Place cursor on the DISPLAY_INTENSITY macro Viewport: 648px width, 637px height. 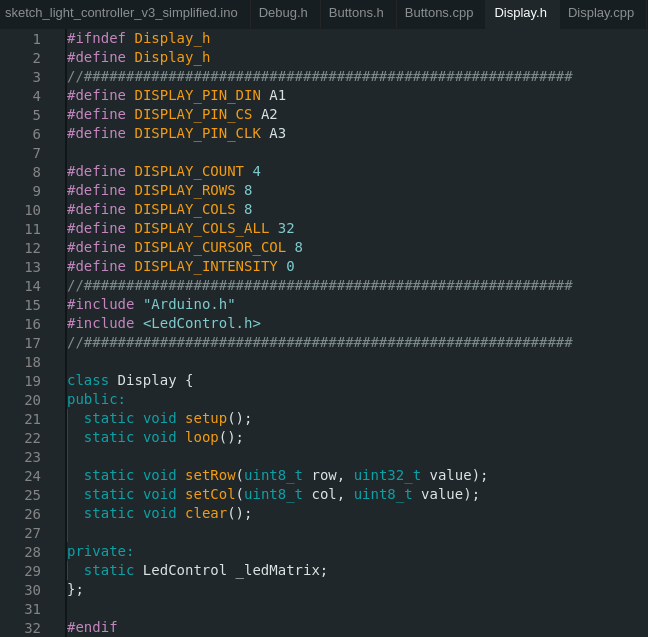(205, 266)
